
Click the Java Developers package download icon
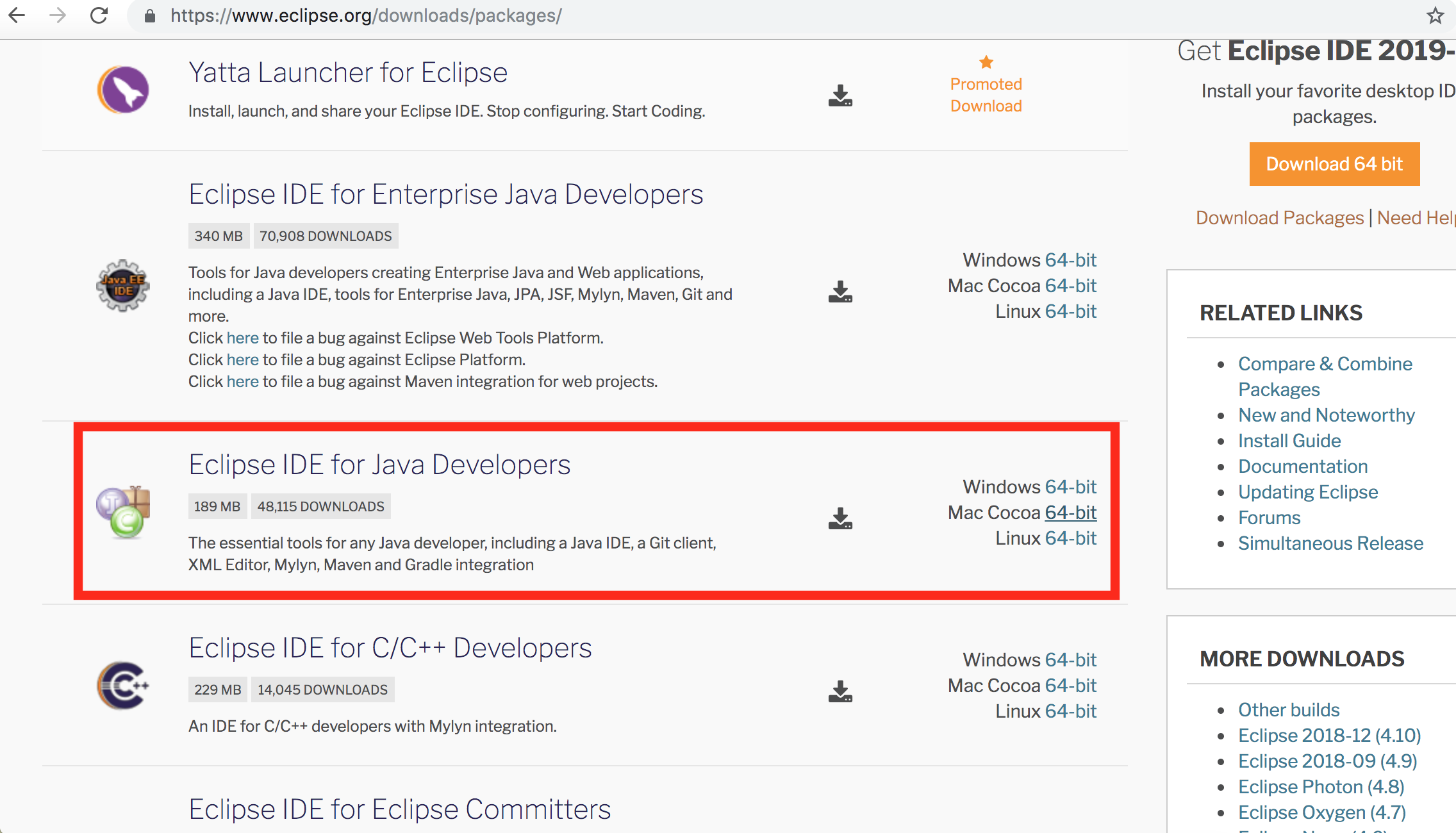[840, 518]
